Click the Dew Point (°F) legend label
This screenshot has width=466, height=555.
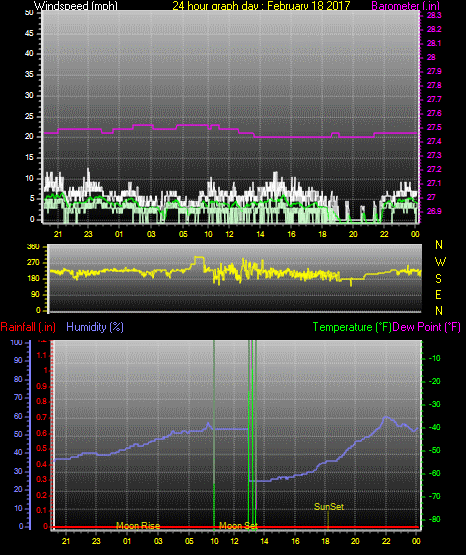point(427,327)
